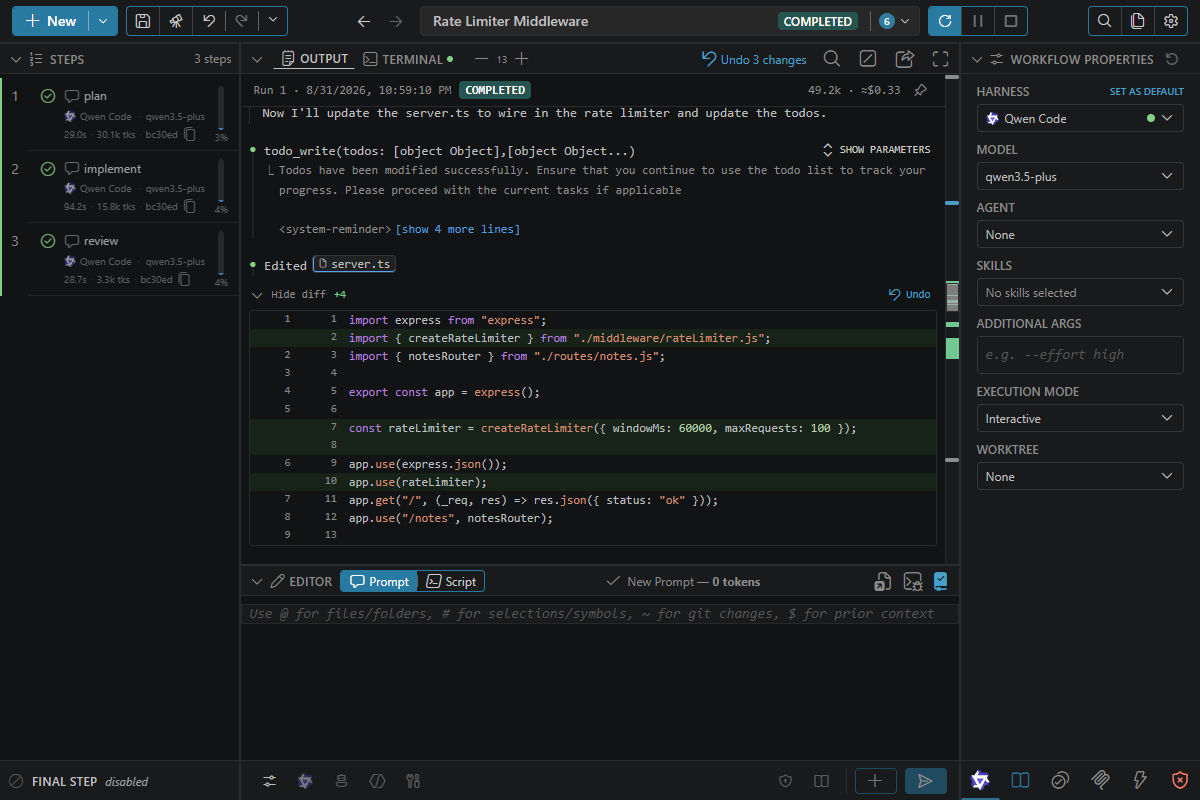Search within the output panel

[832, 59]
